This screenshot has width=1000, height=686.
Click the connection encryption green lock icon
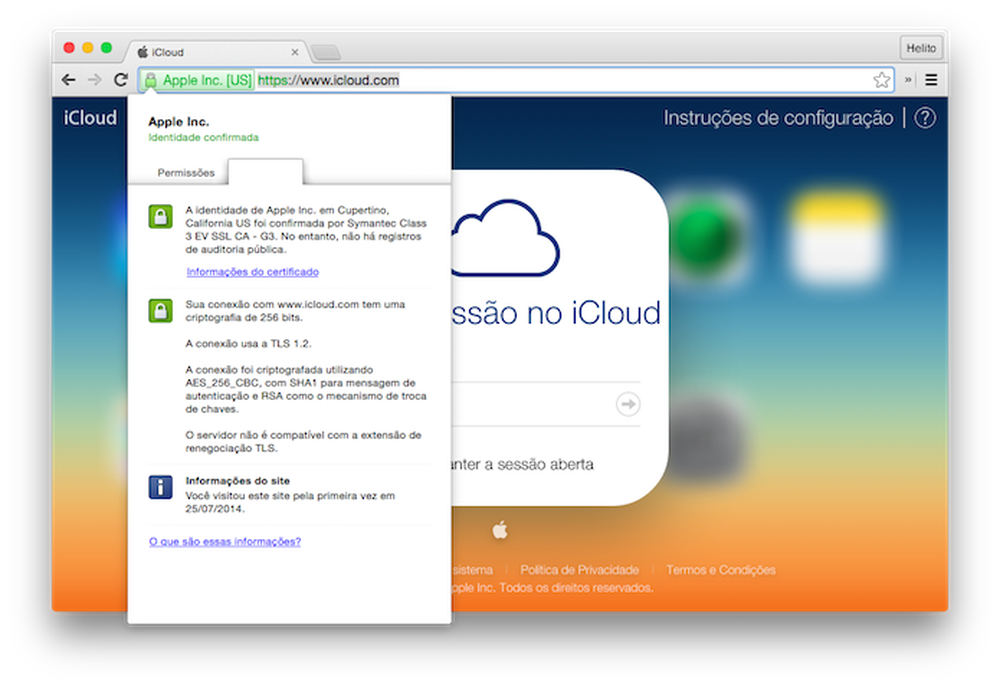click(x=161, y=311)
